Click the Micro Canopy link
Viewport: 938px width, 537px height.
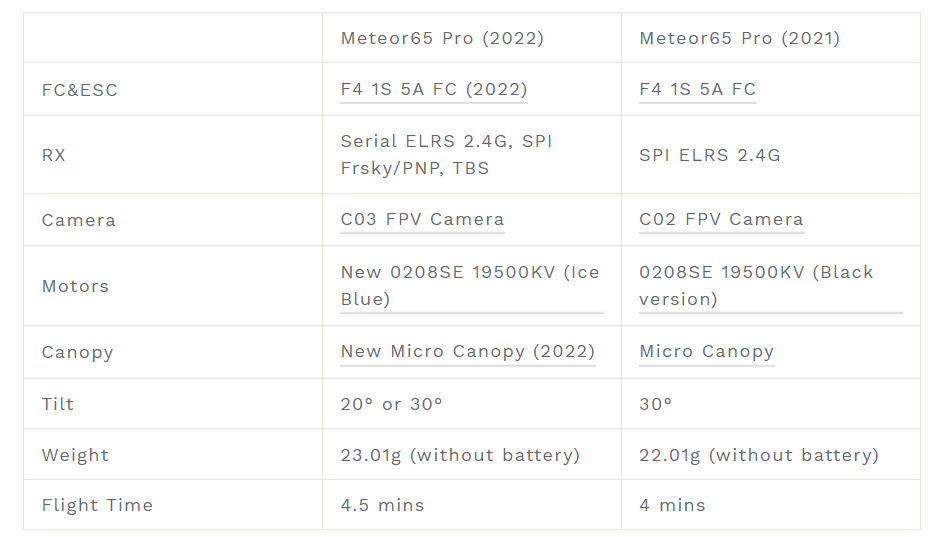click(x=706, y=351)
